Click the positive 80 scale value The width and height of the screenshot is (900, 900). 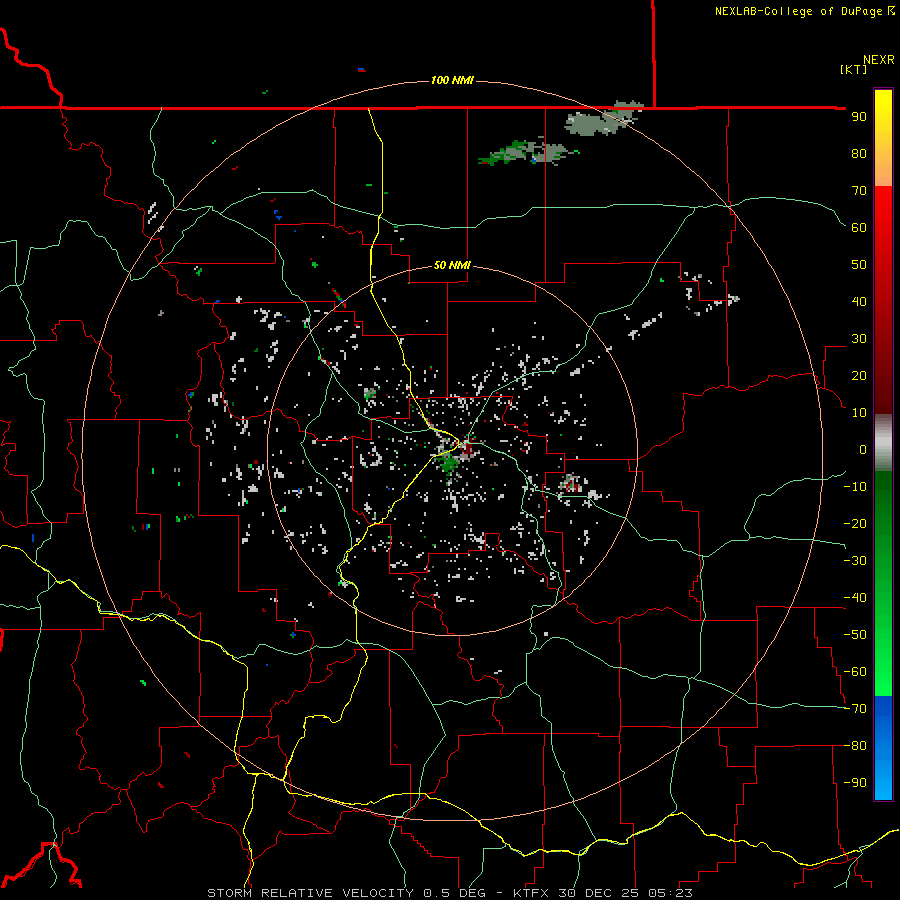[x=859, y=153]
